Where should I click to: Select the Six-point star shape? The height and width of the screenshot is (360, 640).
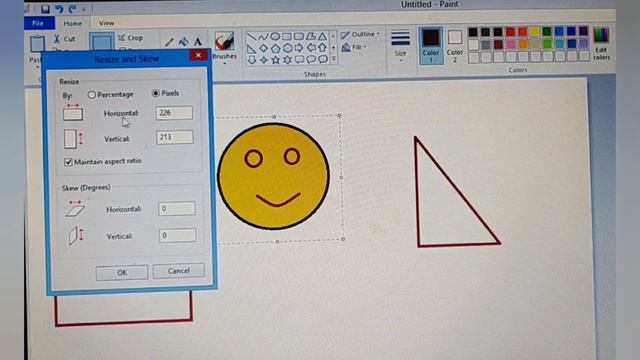(287, 60)
